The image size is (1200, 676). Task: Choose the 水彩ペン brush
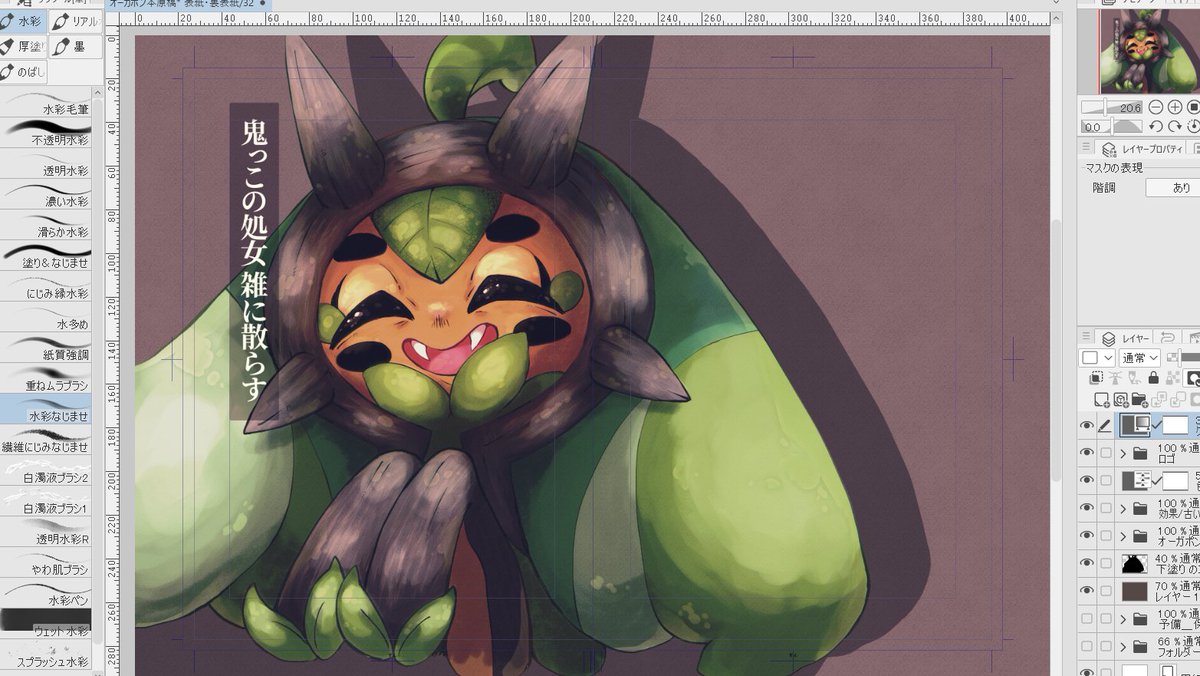click(46, 595)
